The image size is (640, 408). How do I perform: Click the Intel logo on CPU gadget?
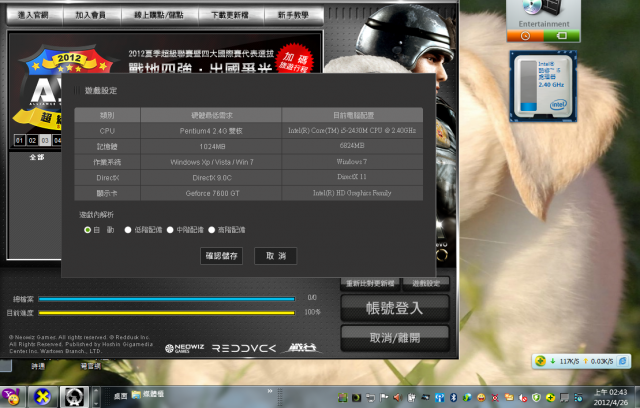(558, 104)
